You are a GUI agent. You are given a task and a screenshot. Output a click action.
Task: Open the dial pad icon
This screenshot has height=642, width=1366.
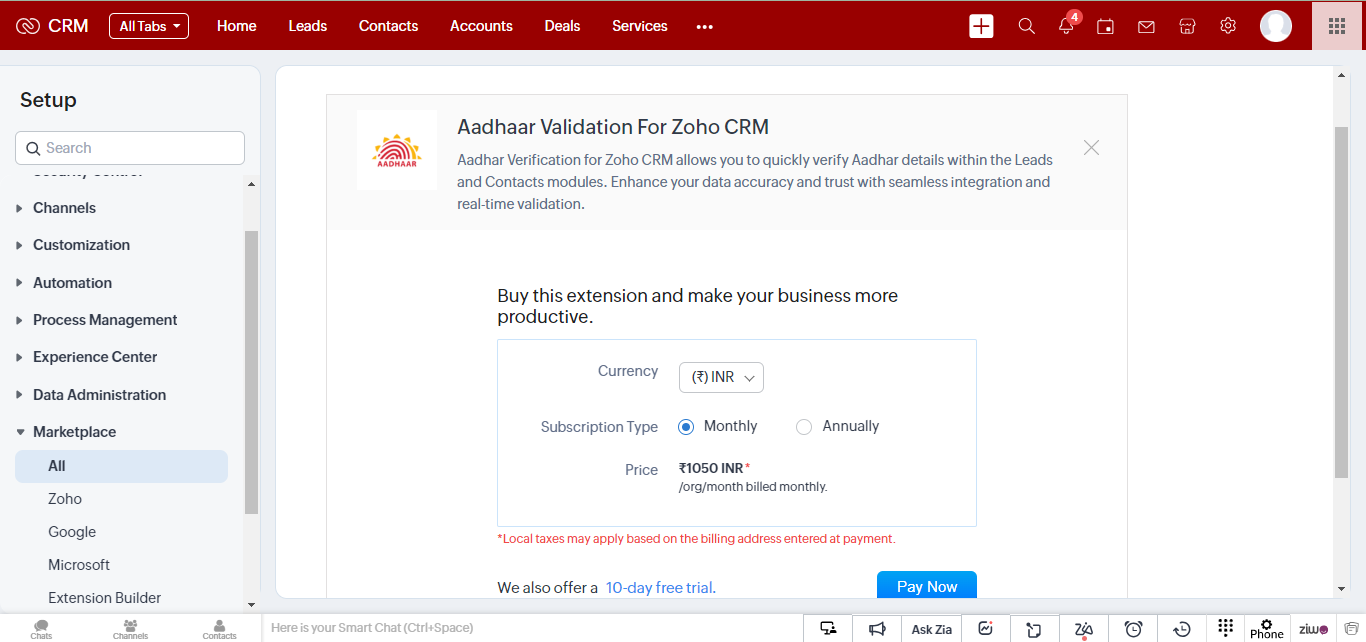[1226, 628]
